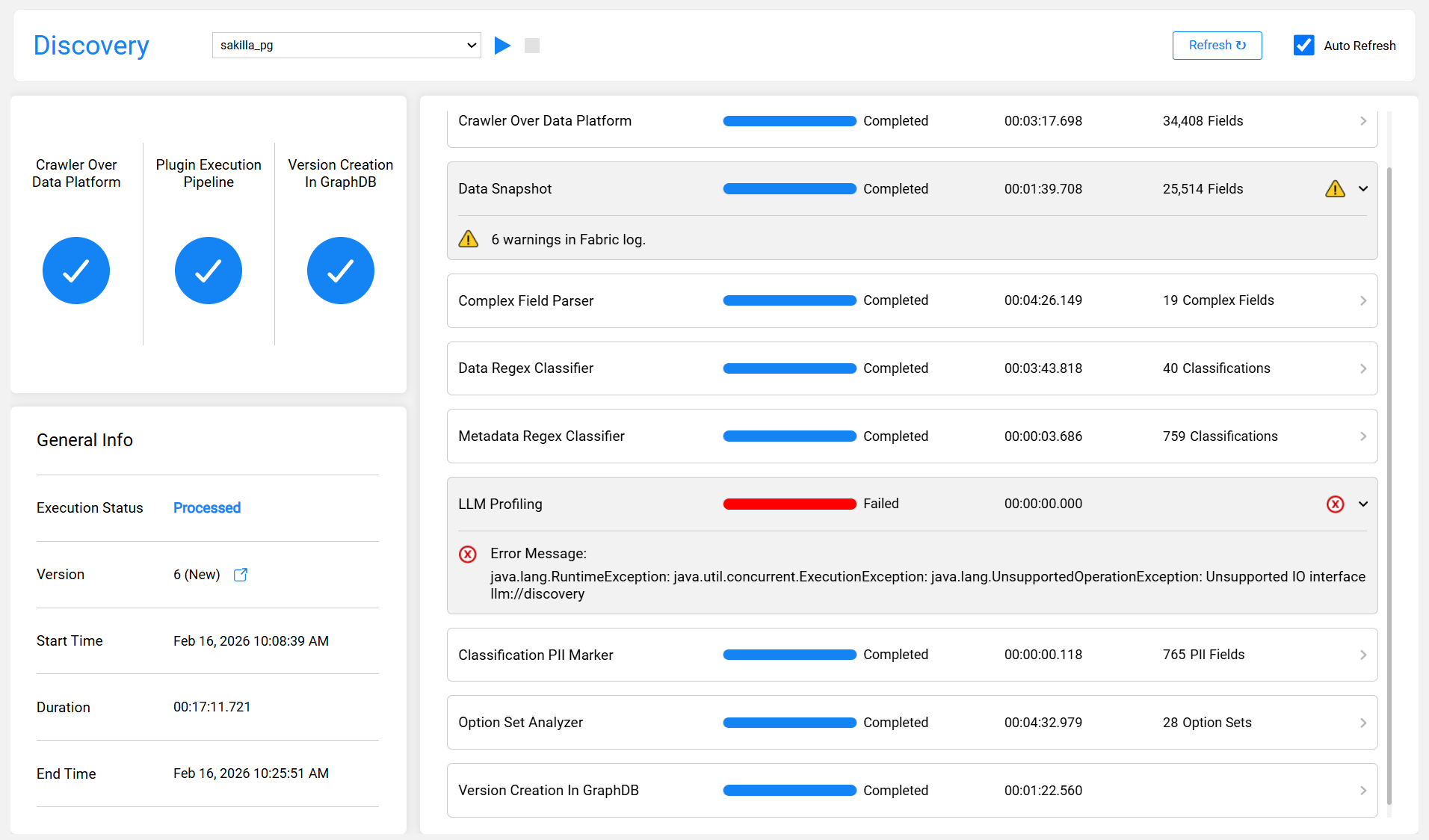
Task: Click the 'Data Snapshot' plugin name
Action: click(x=504, y=189)
